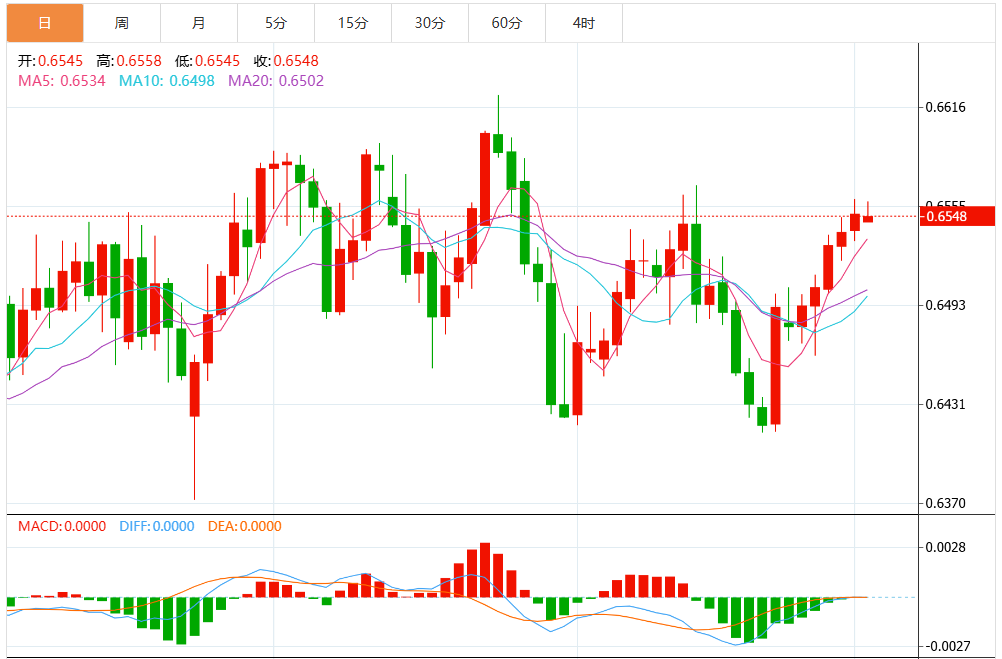The height and width of the screenshot is (659, 1002).
Task: Click the -0.0027 MACD axis label
Action: [946, 646]
